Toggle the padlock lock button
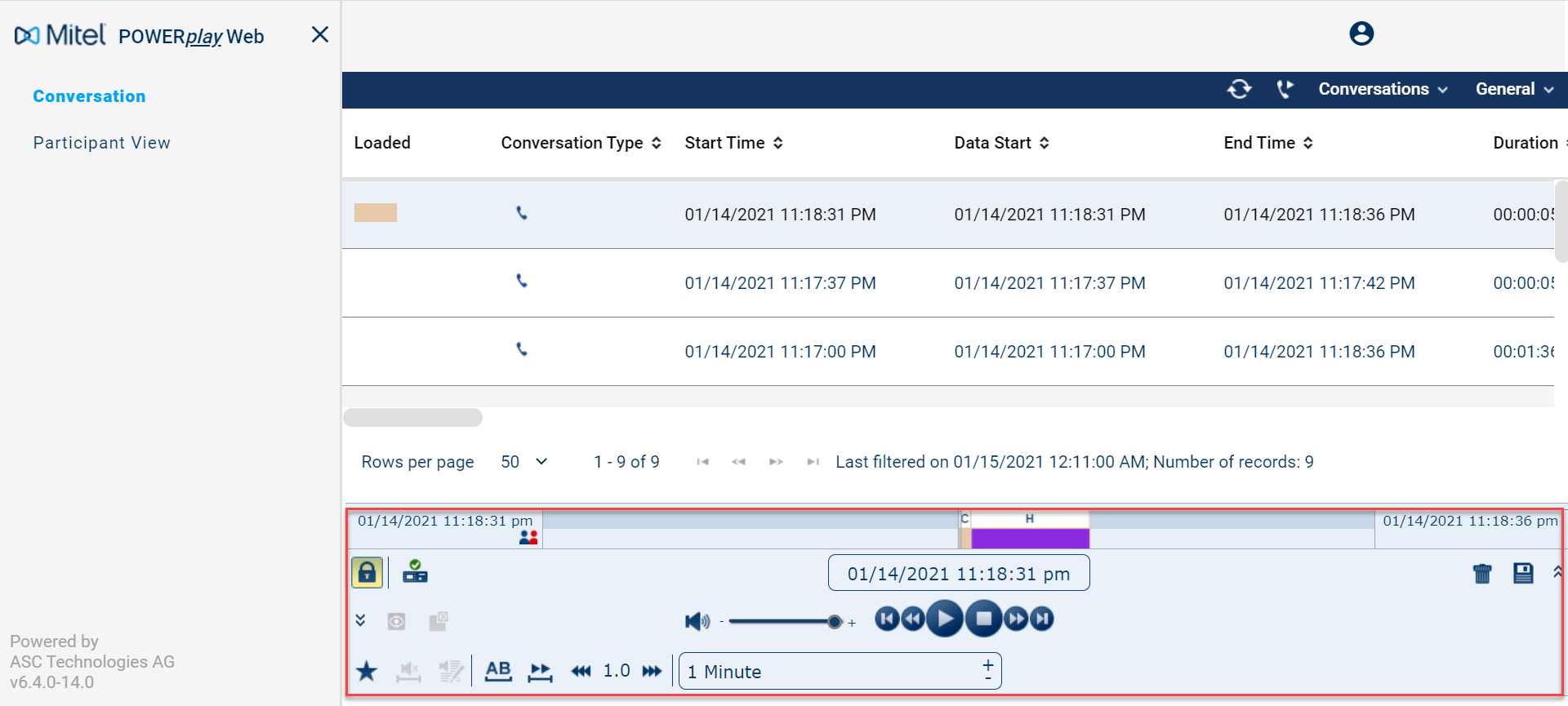1568x706 pixels. (x=367, y=573)
